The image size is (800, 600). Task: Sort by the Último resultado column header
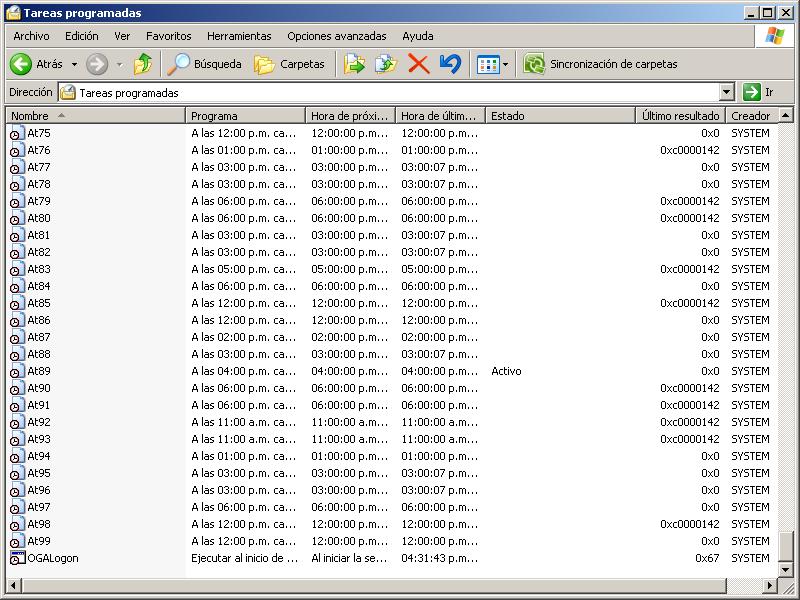(680, 116)
